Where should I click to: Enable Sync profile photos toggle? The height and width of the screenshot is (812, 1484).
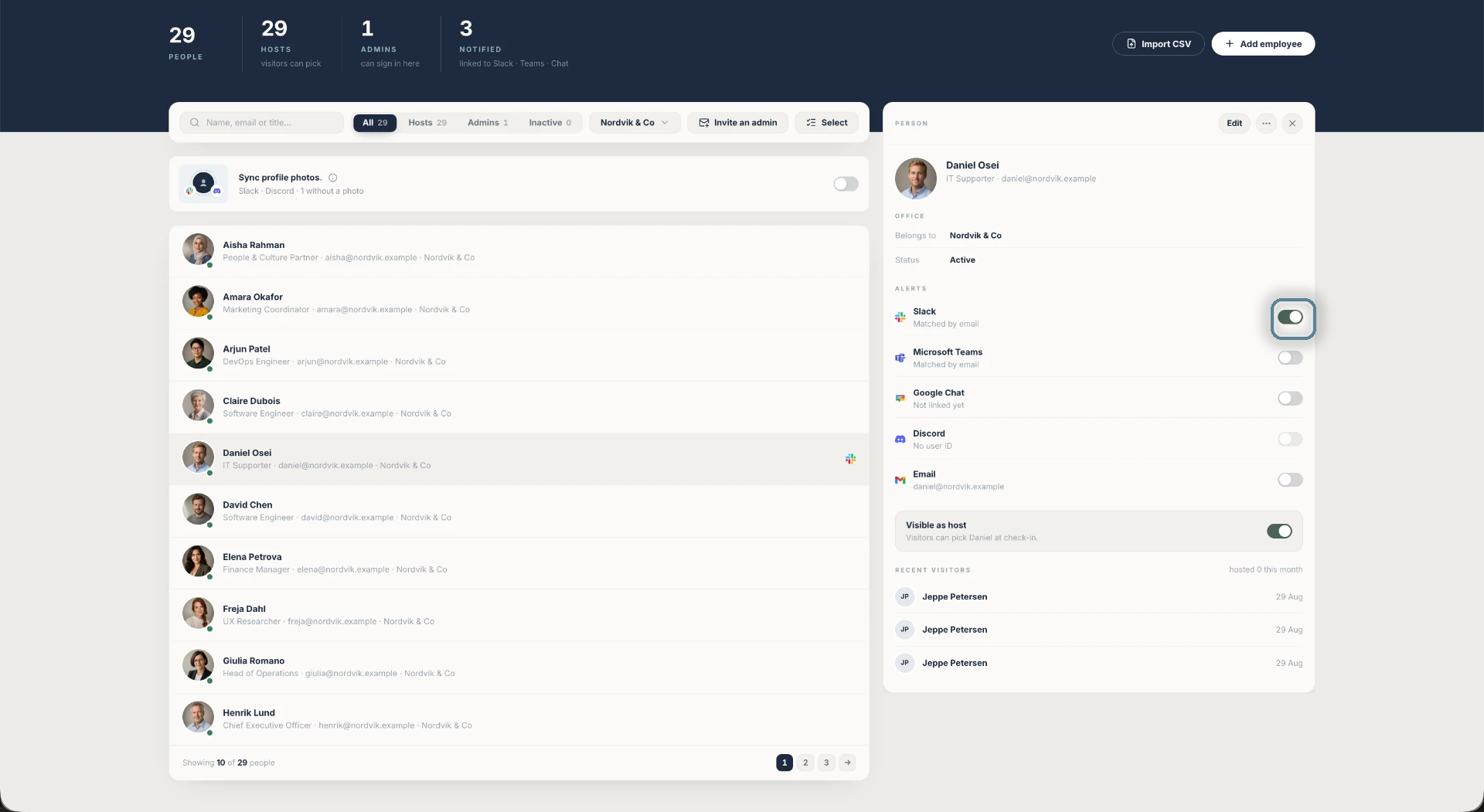coord(846,184)
